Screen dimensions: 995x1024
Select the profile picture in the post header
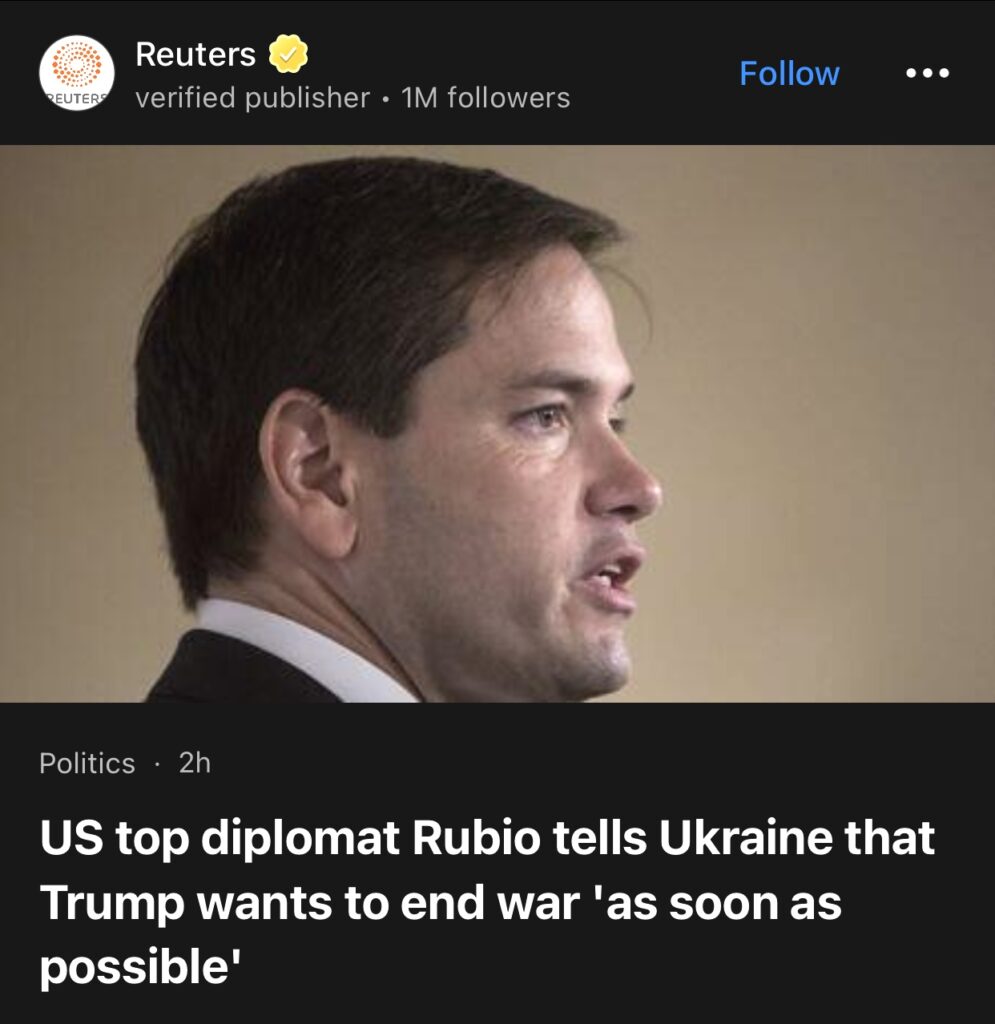coord(76,72)
